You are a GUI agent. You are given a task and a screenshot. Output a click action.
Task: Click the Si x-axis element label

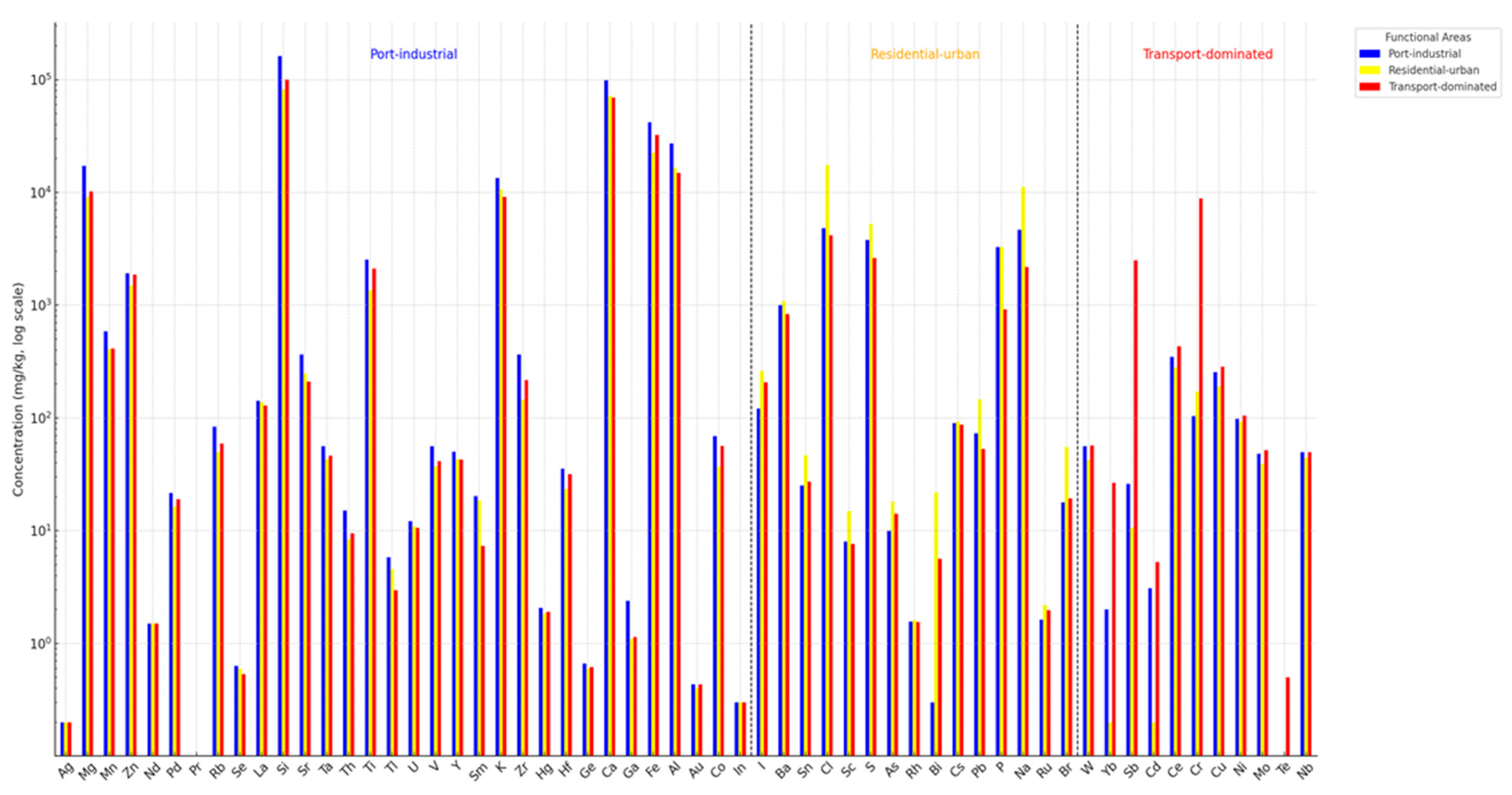tap(284, 768)
